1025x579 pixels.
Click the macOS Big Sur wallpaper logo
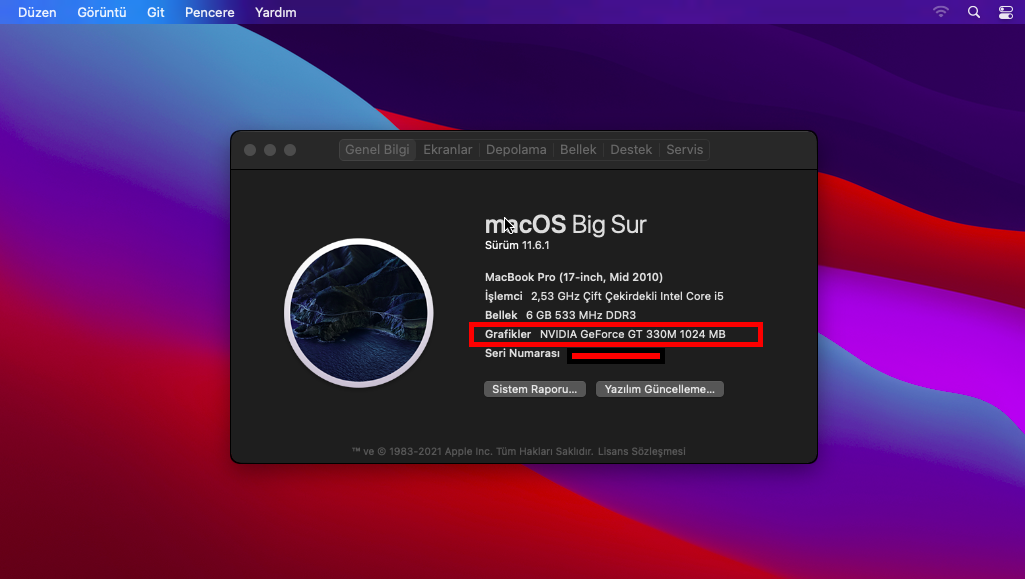[x=358, y=312]
